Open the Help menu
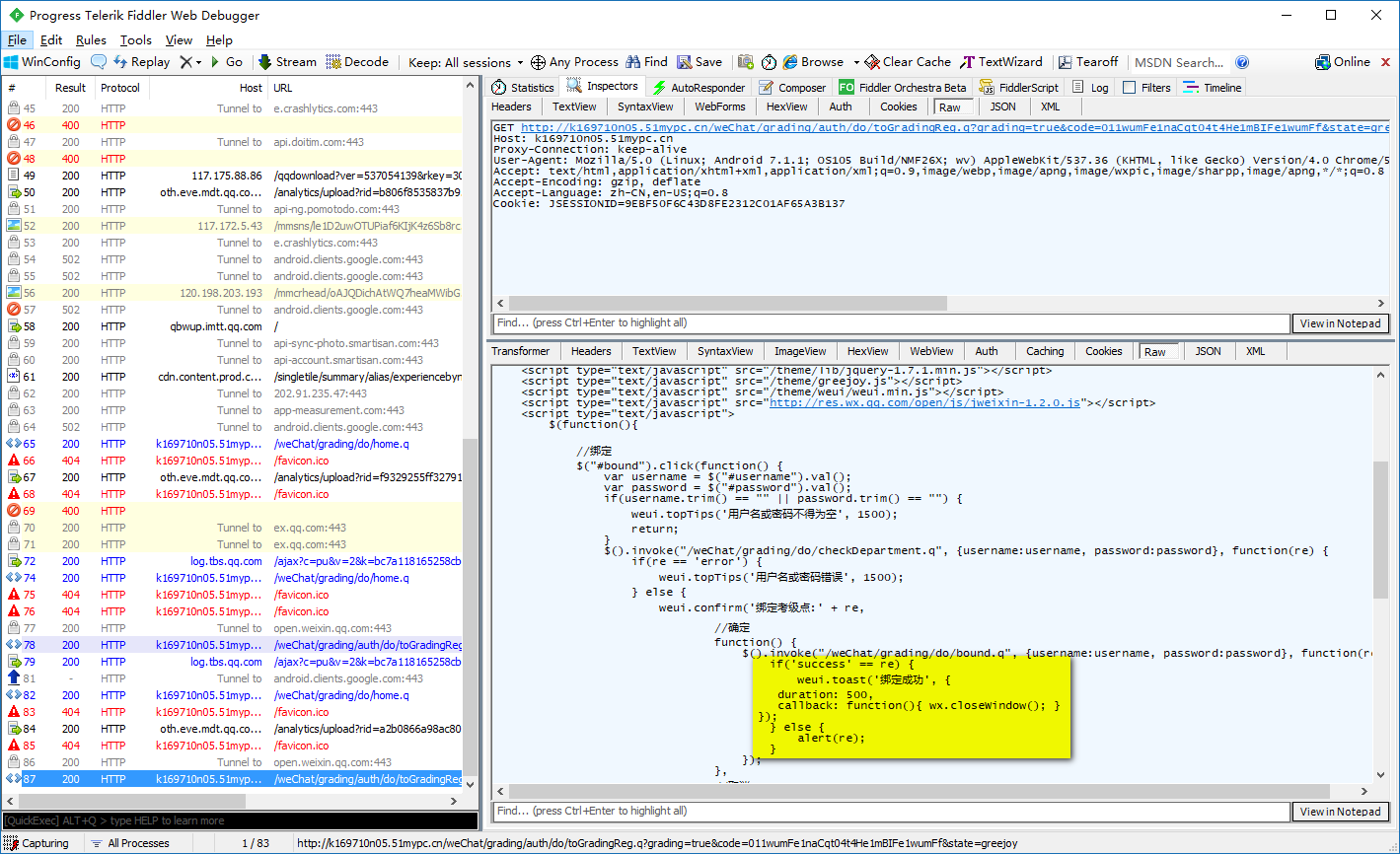 (219, 40)
